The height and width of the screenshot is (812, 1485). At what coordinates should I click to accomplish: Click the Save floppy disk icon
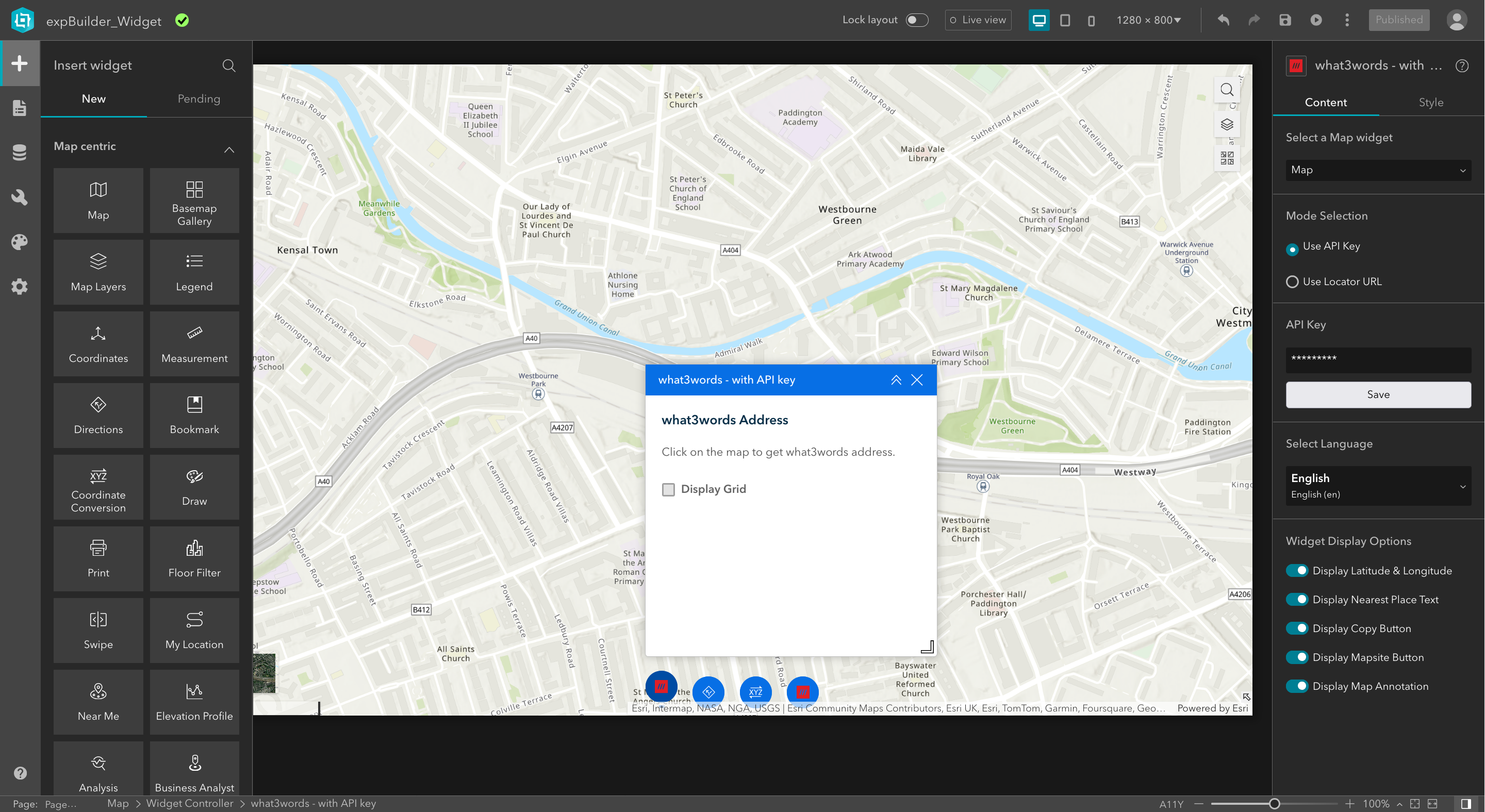pos(1285,20)
